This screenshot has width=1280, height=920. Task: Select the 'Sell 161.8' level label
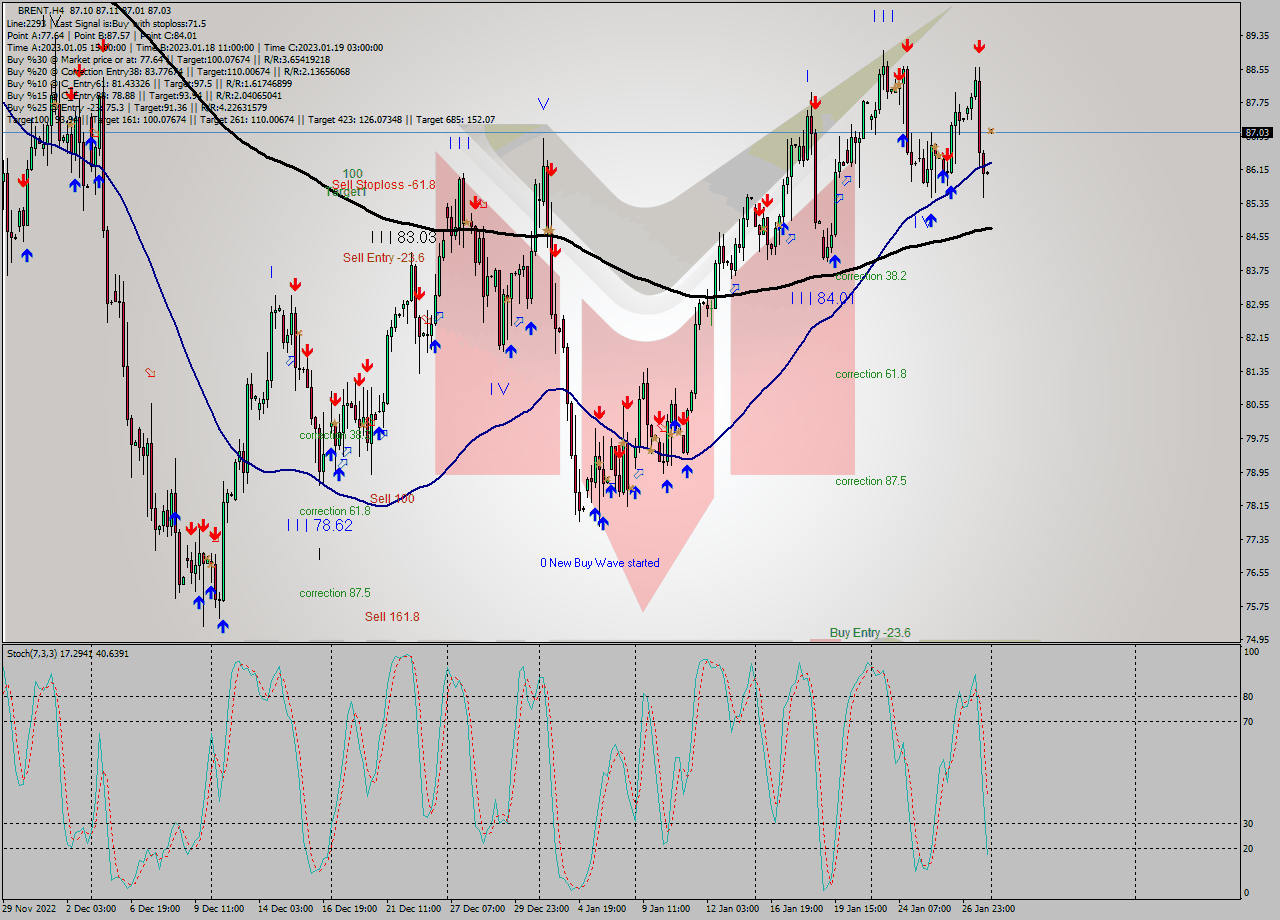click(392, 617)
